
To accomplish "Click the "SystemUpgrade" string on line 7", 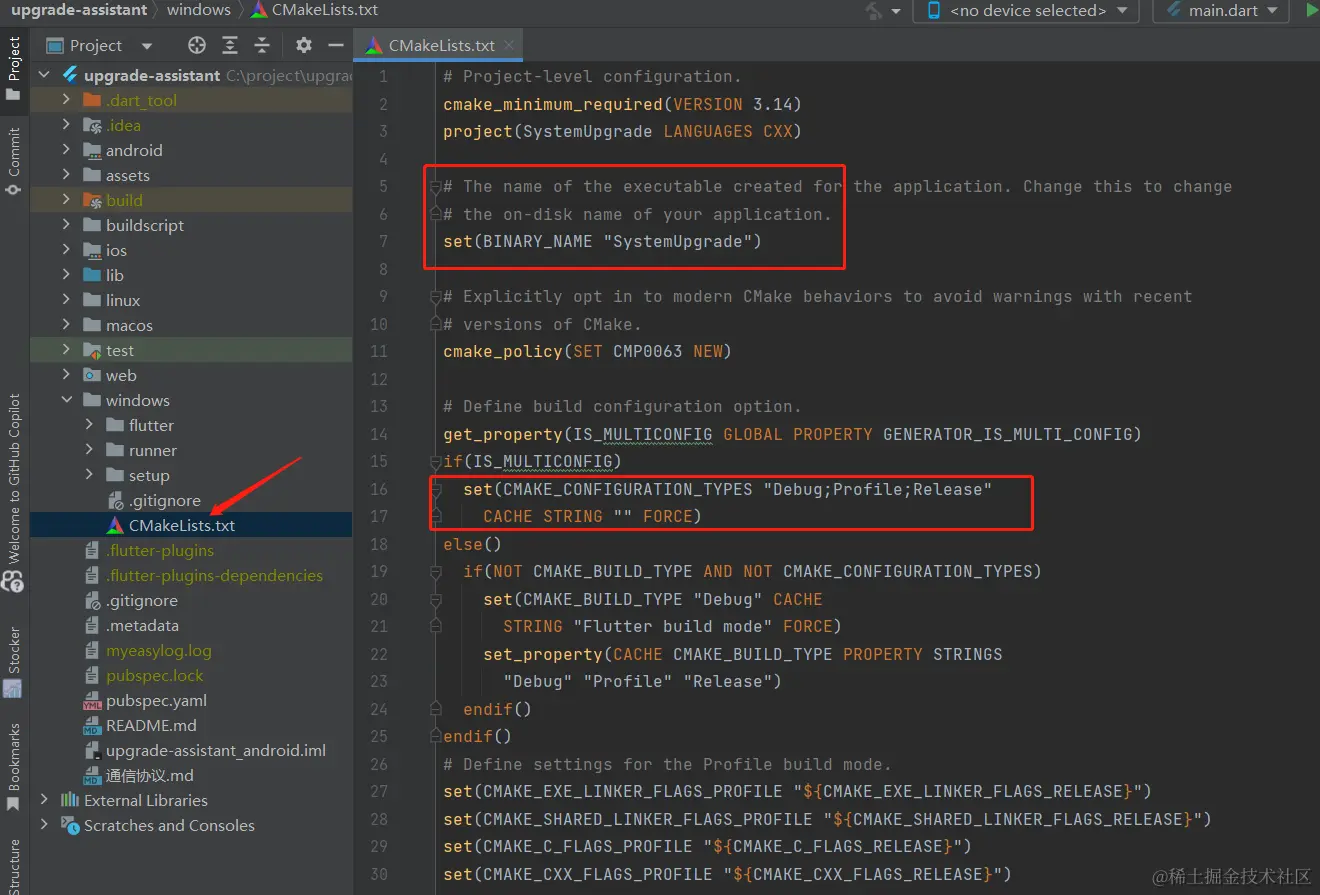I will [x=677, y=241].
